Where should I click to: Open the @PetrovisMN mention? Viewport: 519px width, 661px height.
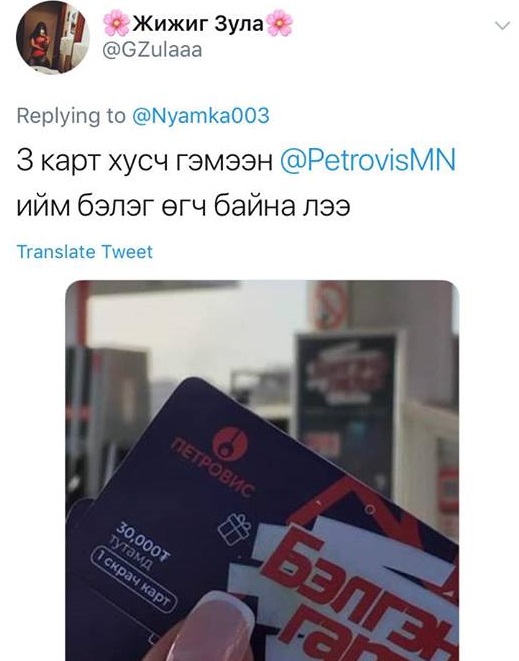[x=368, y=161]
